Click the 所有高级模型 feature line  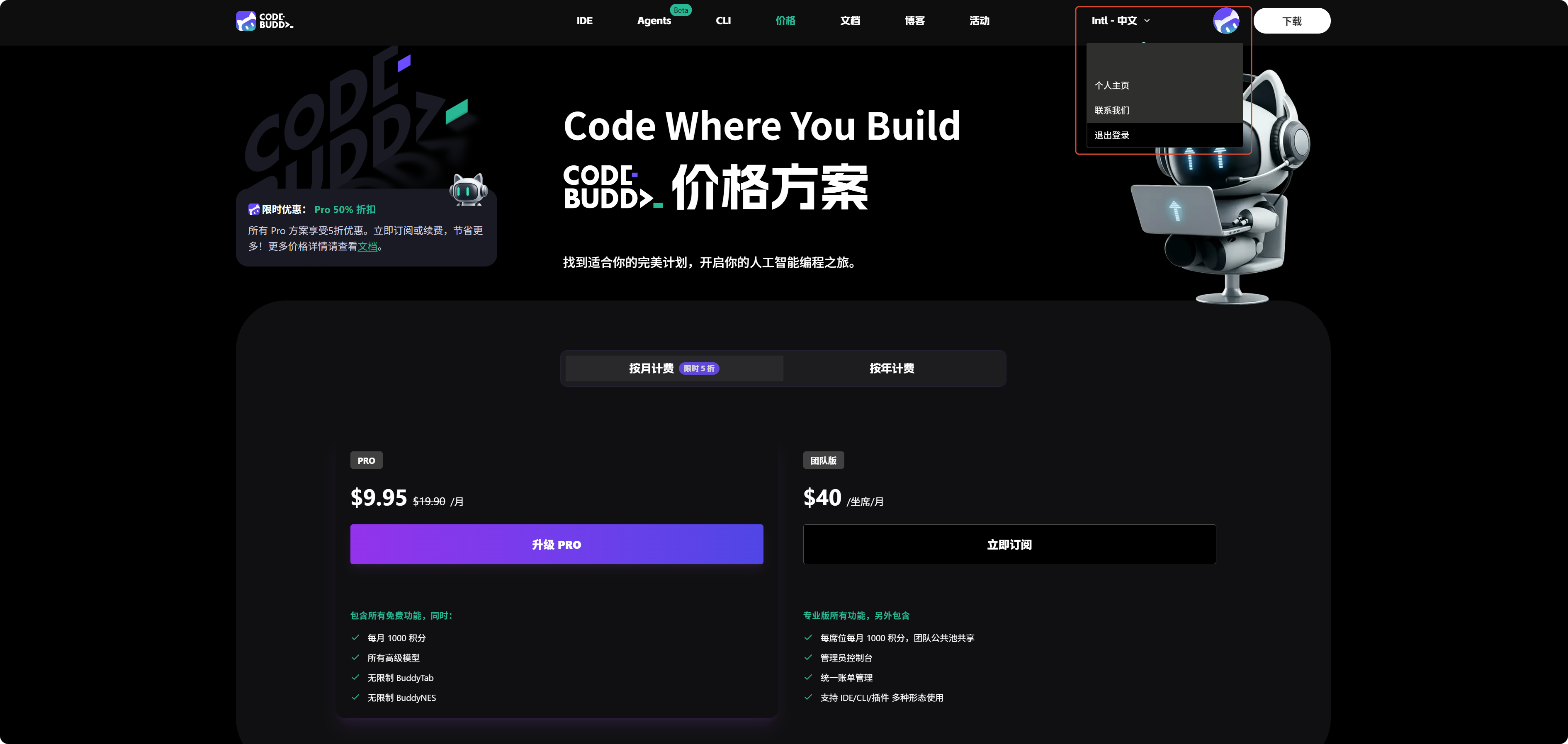(393, 658)
